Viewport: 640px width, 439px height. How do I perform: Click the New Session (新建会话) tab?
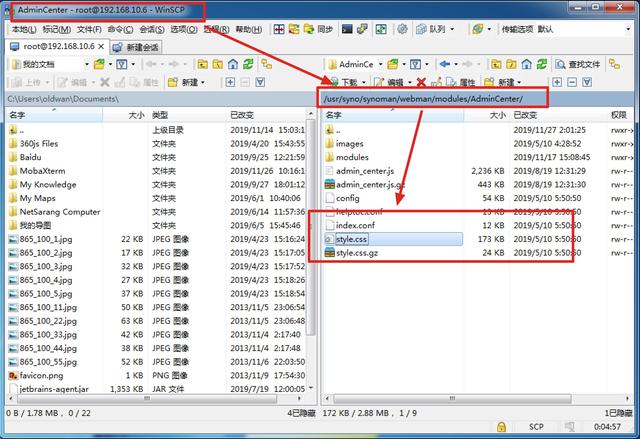tap(136, 47)
